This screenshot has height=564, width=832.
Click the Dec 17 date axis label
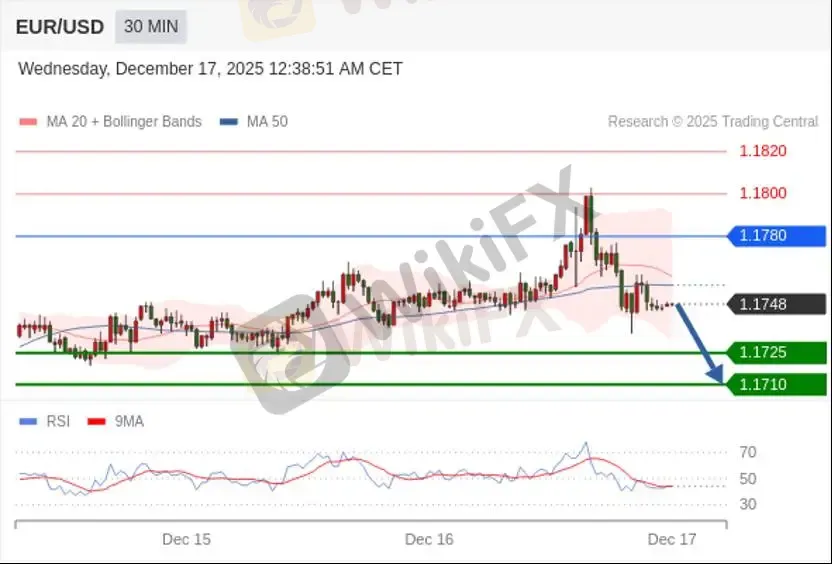point(672,540)
